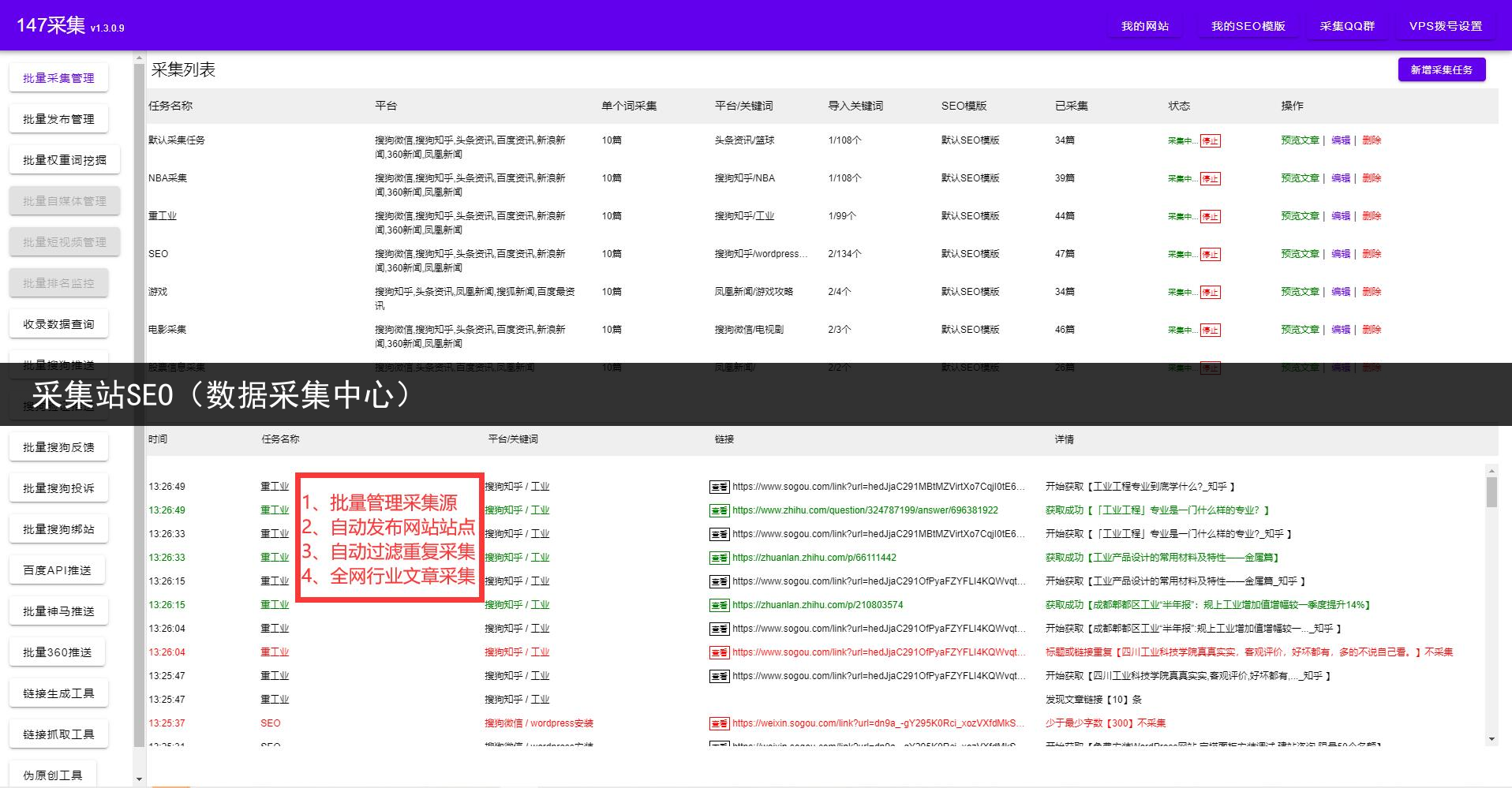Click the log panel vertical scrollbar thumb

pyautogui.click(x=1491, y=491)
